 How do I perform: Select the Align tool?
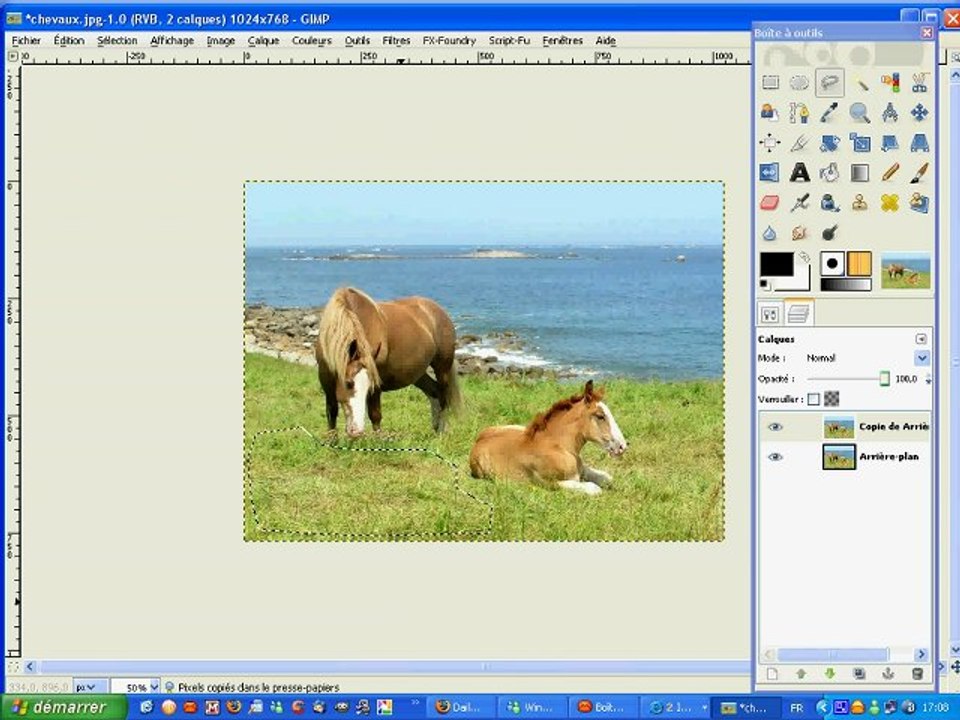tap(770, 143)
